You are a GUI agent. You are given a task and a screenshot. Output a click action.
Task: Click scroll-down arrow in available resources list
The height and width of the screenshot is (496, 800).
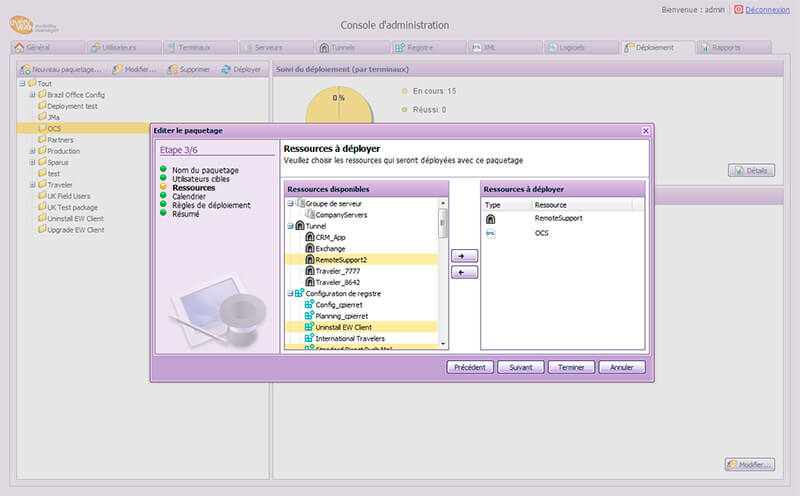coord(442,344)
